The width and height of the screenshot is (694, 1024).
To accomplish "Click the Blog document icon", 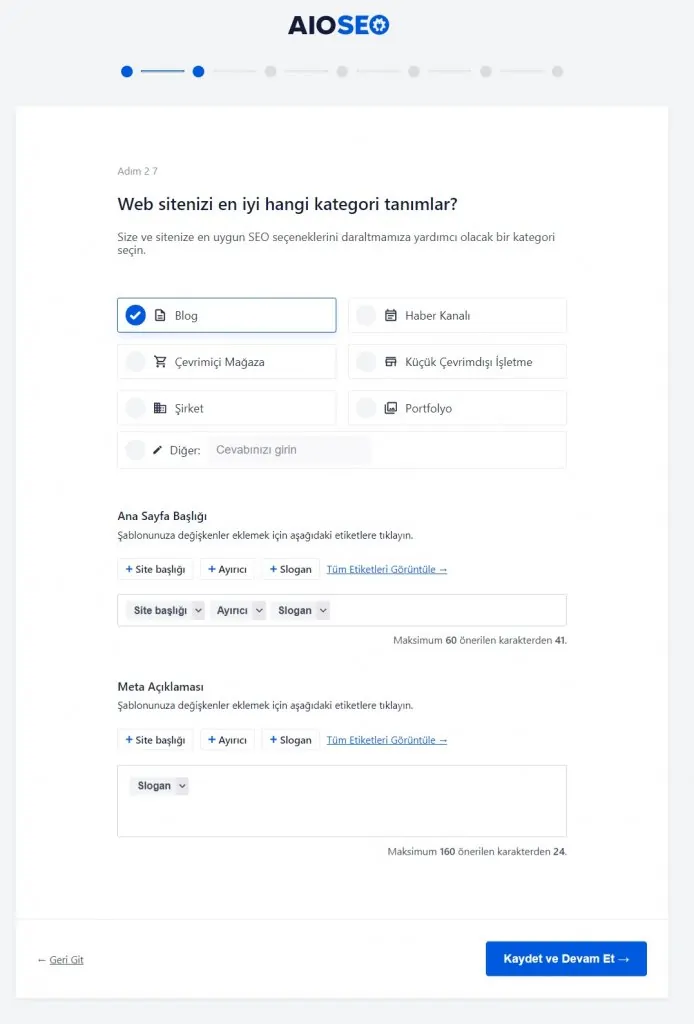I will pyautogui.click(x=160, y=316).
